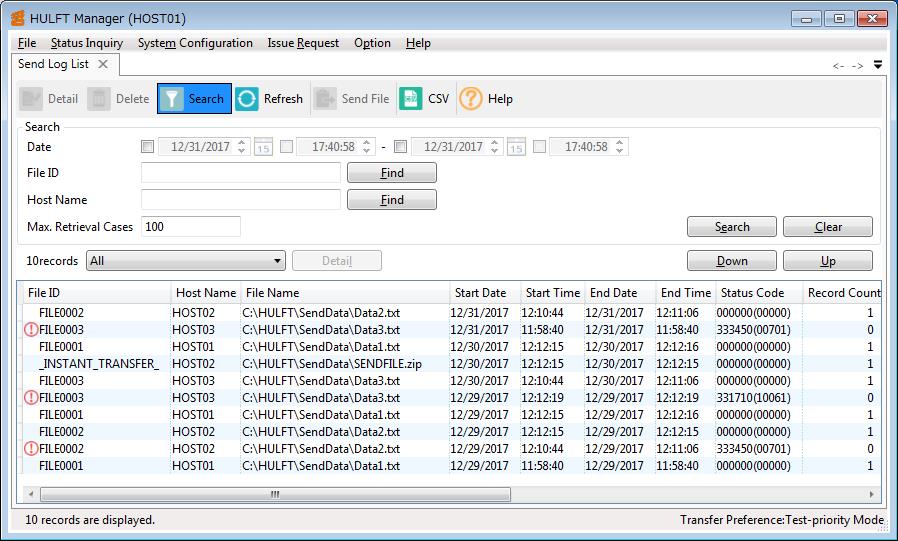The width and height of the screenshot is (898, 541).
Task: Sort by Start Date column header
Action: [485, 293]
